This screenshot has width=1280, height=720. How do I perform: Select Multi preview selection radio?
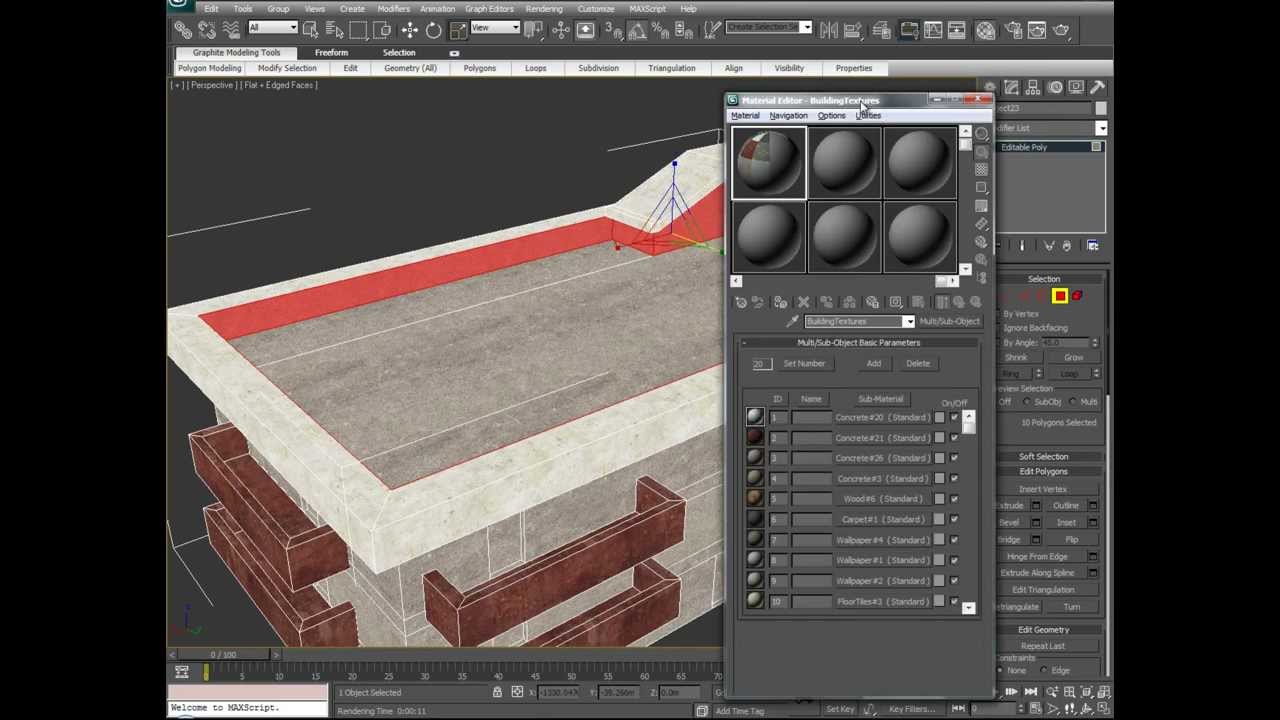click(1073, 402)
